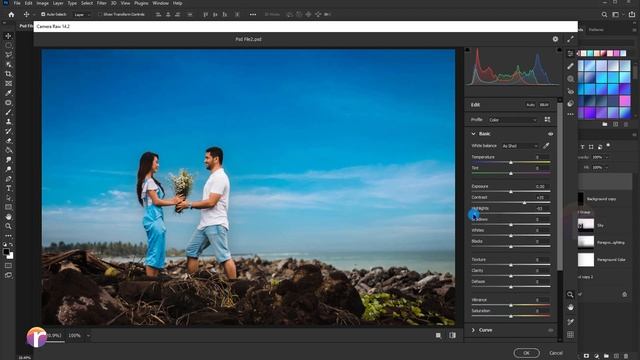Open White Balance As Shot dropdown
The height and width of the screenshot is (360, 640).
(520, 146)
